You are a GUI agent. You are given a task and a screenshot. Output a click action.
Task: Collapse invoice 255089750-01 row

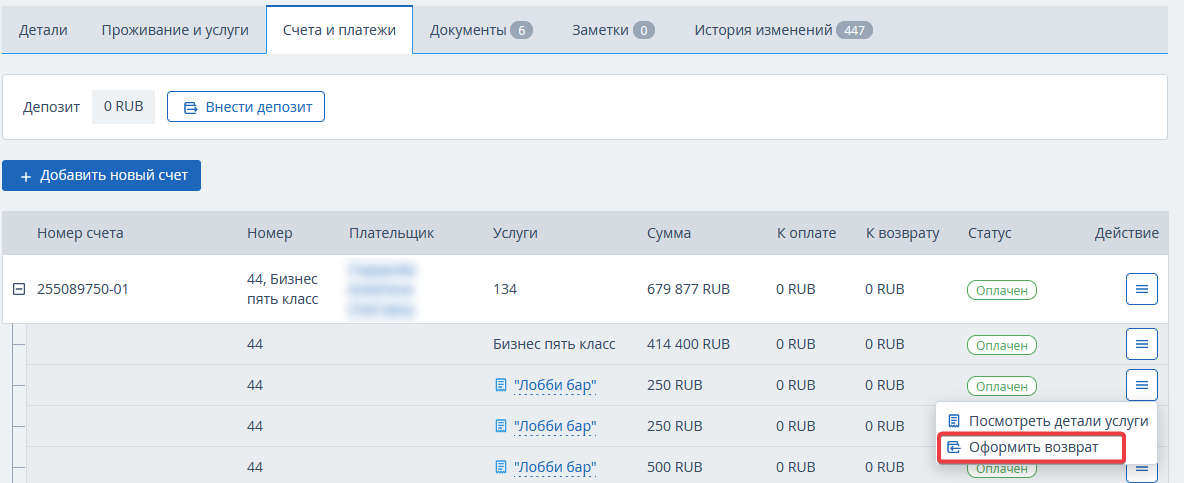coord(20,289)
